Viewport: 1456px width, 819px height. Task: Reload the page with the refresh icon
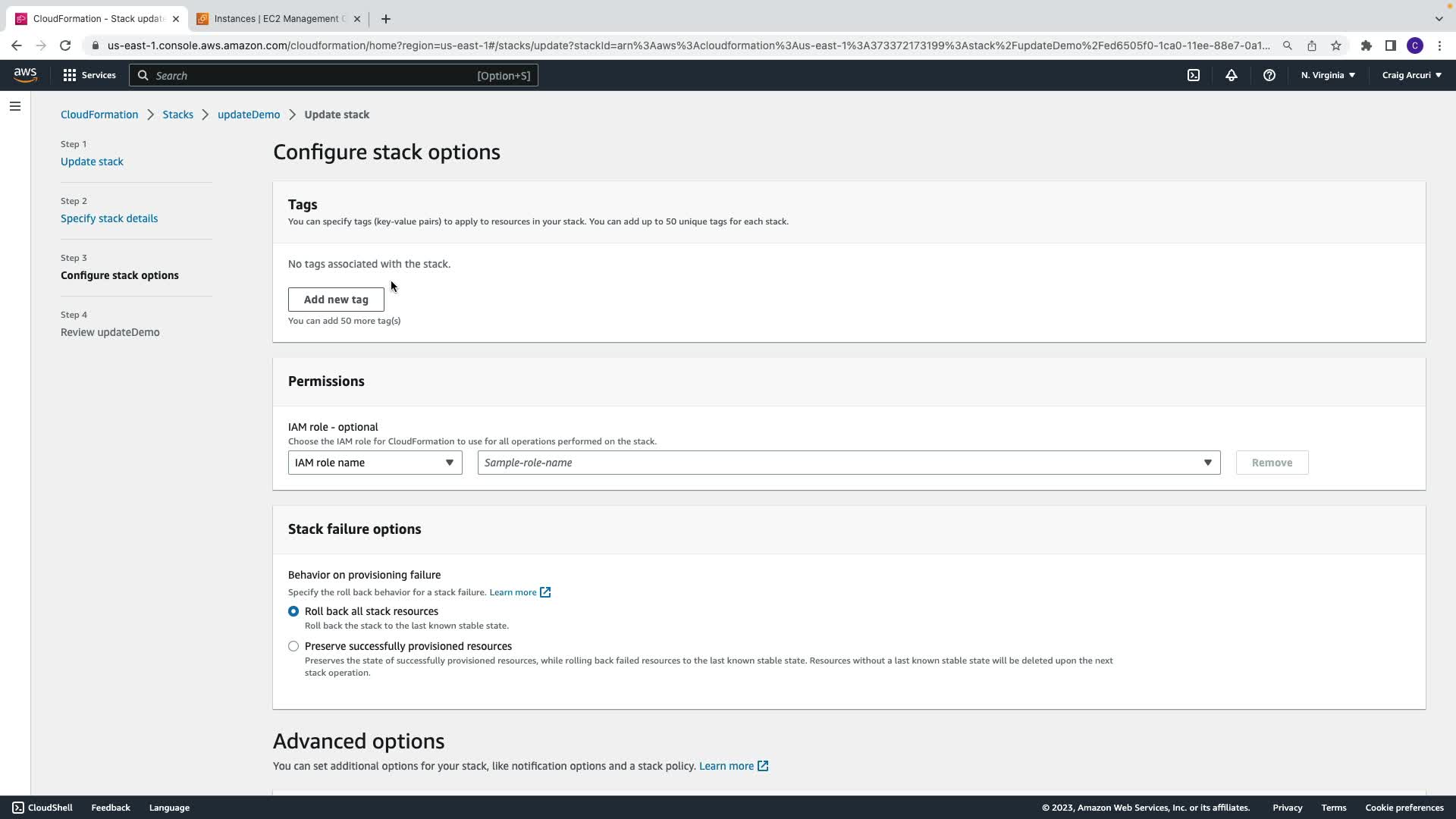[x=65, y=45]
